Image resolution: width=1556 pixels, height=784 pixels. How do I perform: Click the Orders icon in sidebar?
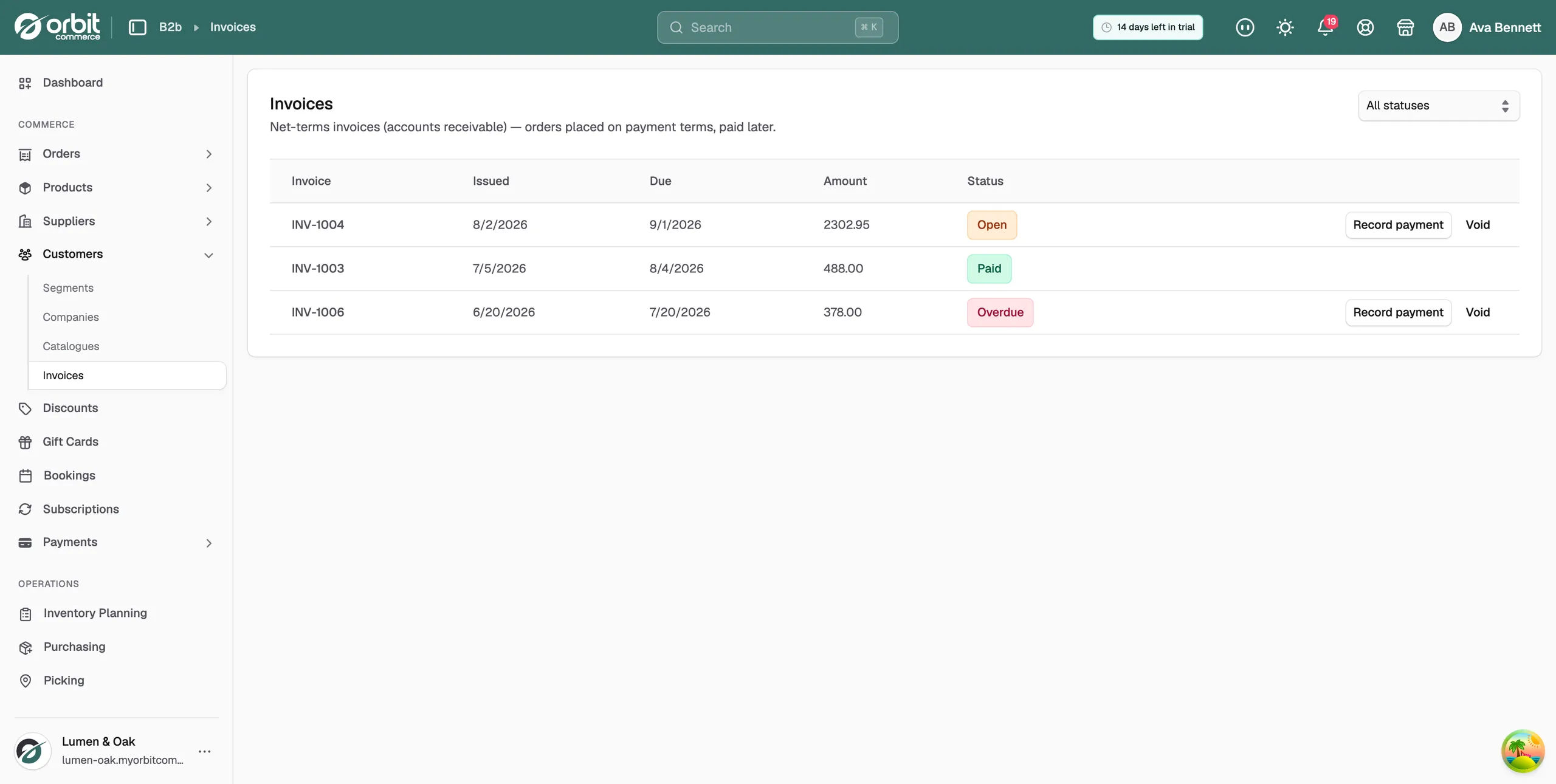25,154
